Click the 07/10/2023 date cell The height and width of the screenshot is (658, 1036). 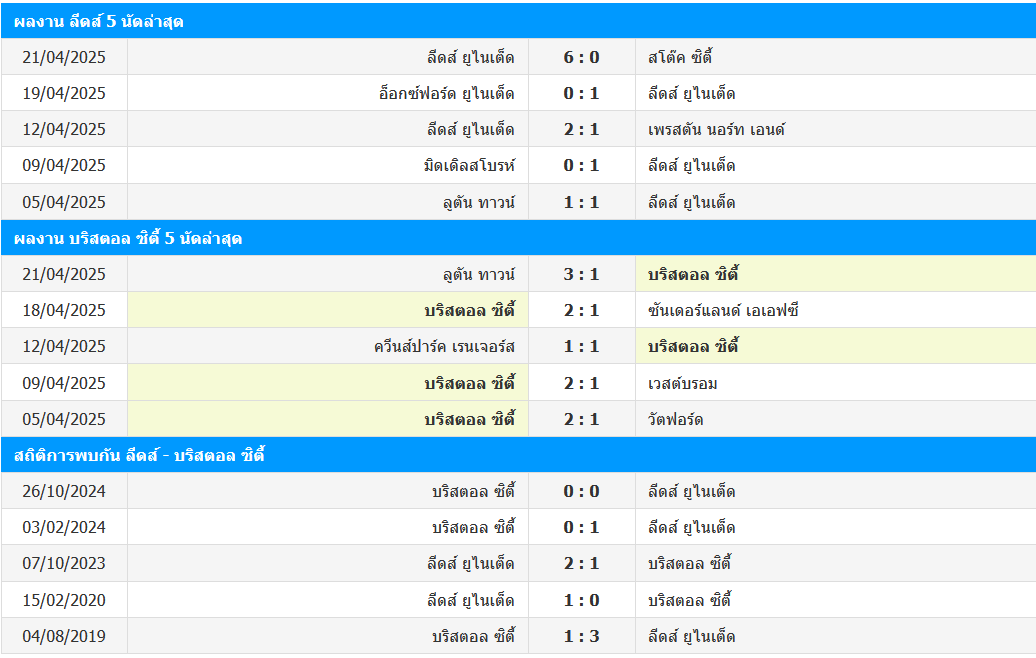64,564
